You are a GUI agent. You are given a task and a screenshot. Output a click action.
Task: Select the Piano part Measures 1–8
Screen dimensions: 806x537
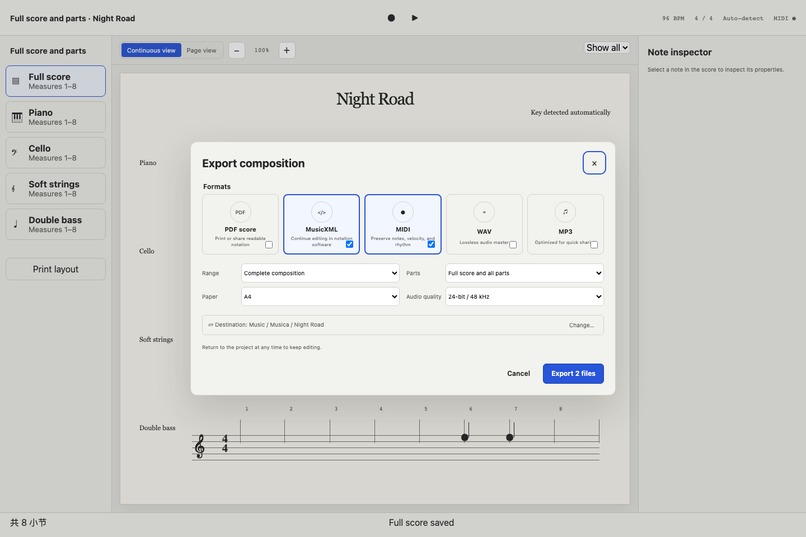[56, 117]
